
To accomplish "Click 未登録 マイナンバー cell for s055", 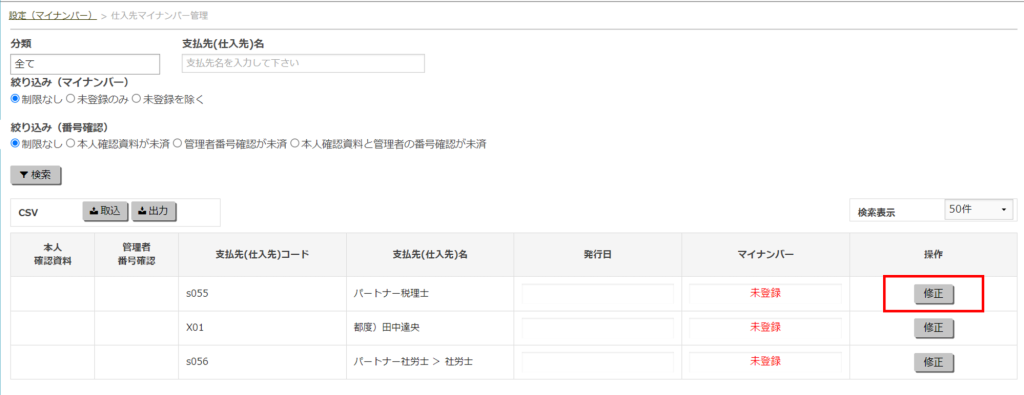I will 765,294.
